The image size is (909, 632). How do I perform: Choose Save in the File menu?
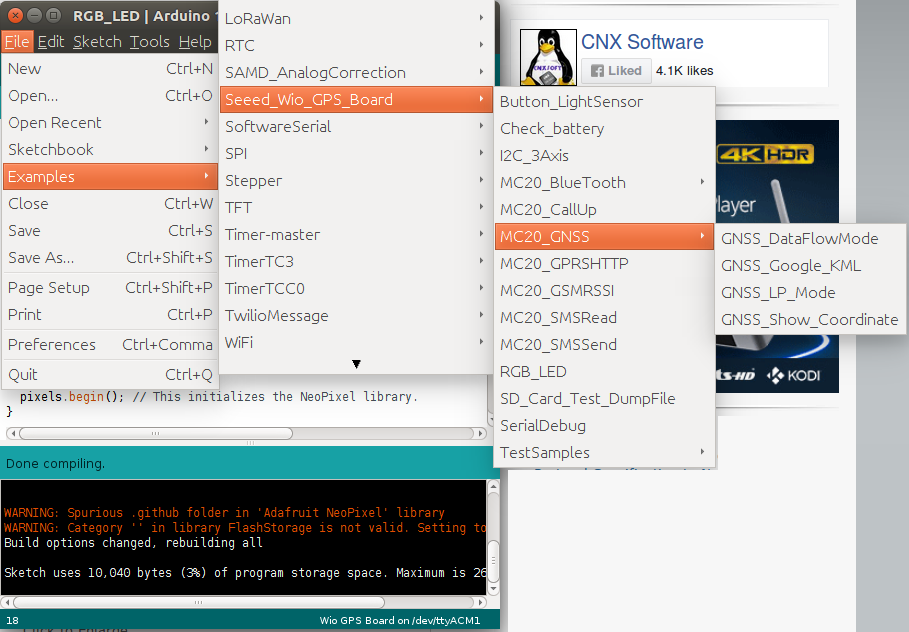tap(110, 231)
